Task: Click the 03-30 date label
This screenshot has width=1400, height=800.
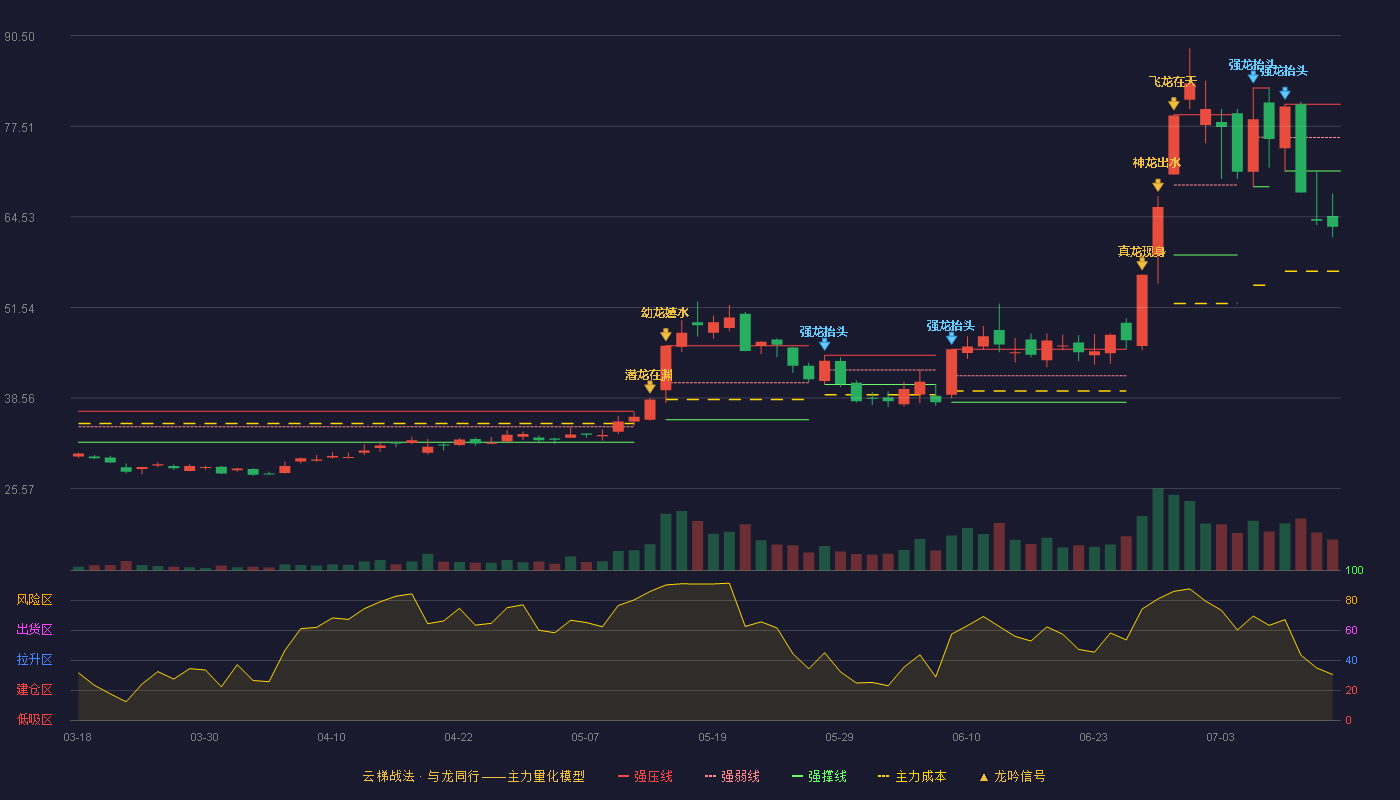Action: coord(205,737)
